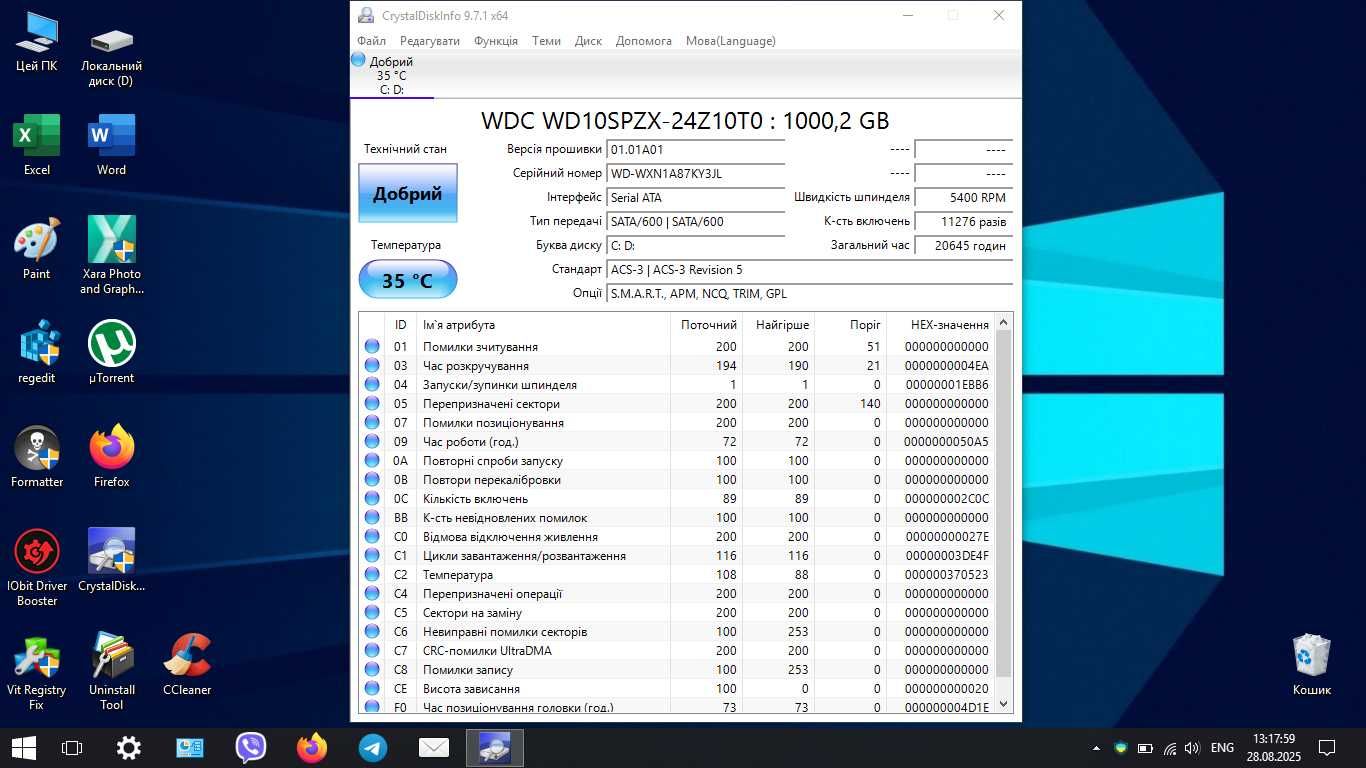The width and height of the screenshot is (1366, 768).
Task: Click the Поточний column header
Action: point(708,325)
